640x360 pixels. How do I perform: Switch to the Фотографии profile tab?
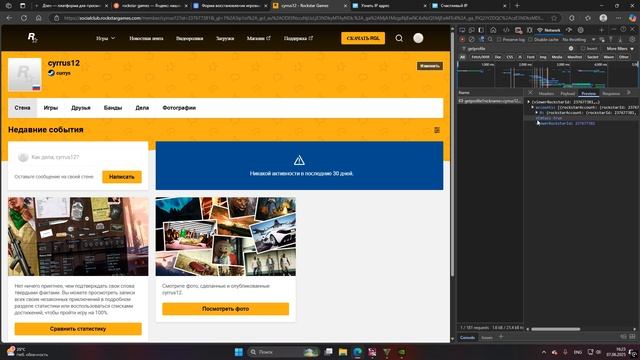tap(179, 108)
